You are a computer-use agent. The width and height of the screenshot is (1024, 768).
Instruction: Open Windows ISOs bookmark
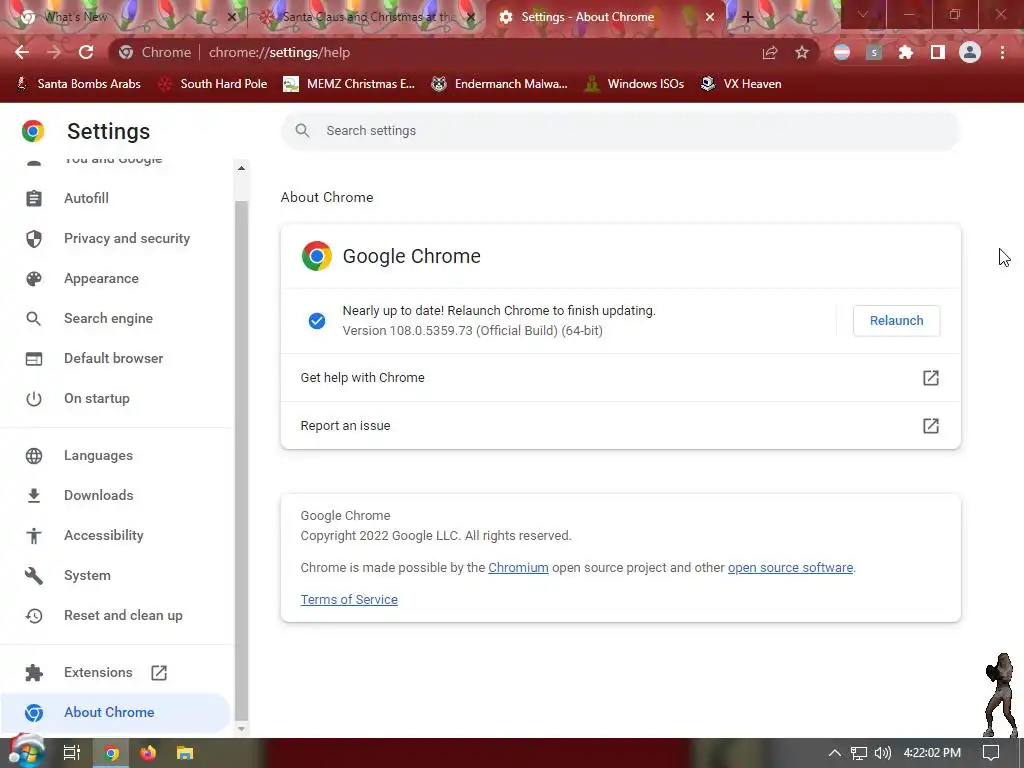pyautogui.click(x=635, y=84)
